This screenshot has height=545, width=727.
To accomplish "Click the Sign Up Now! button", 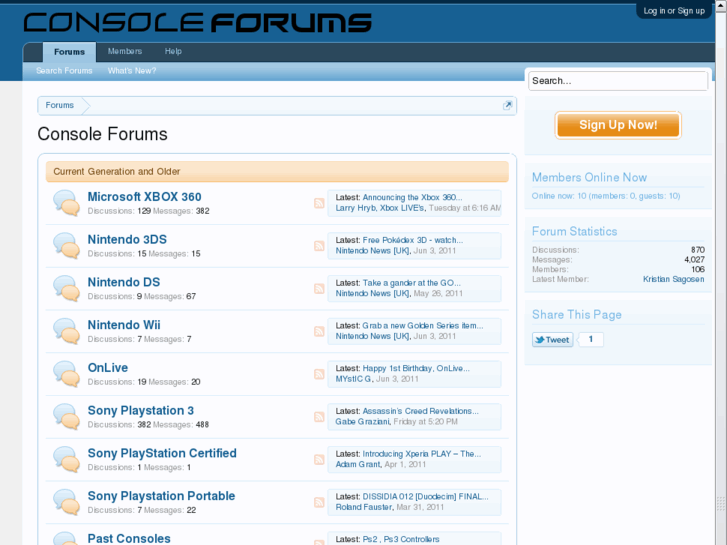I will tap(618, 125).
